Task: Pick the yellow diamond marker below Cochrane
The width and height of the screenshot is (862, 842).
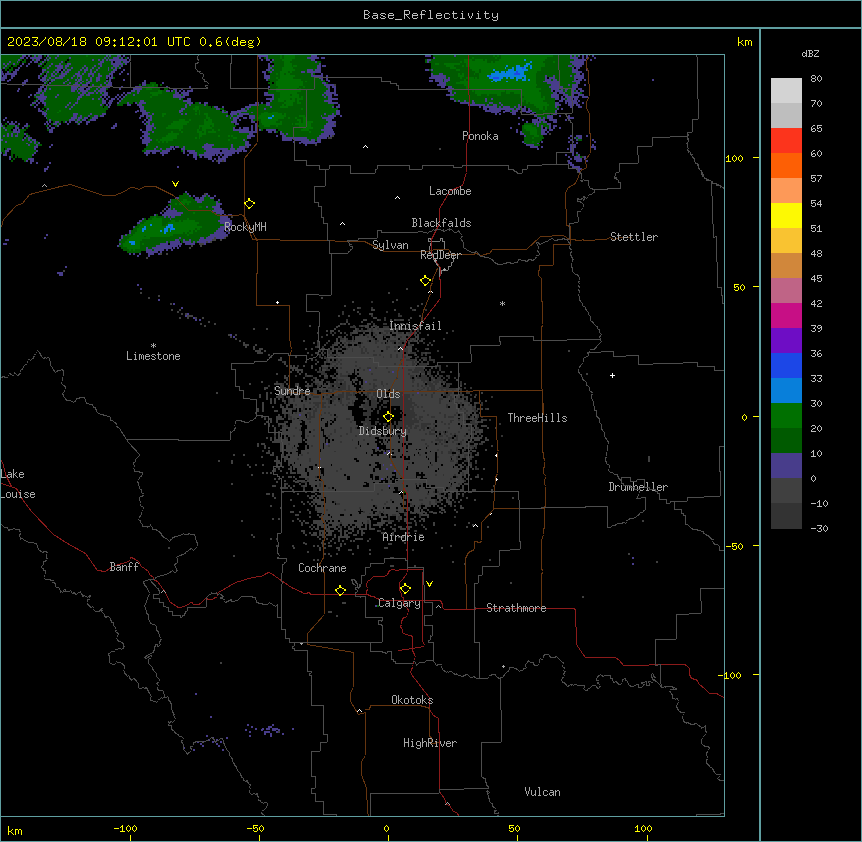Action: (340, 590)
